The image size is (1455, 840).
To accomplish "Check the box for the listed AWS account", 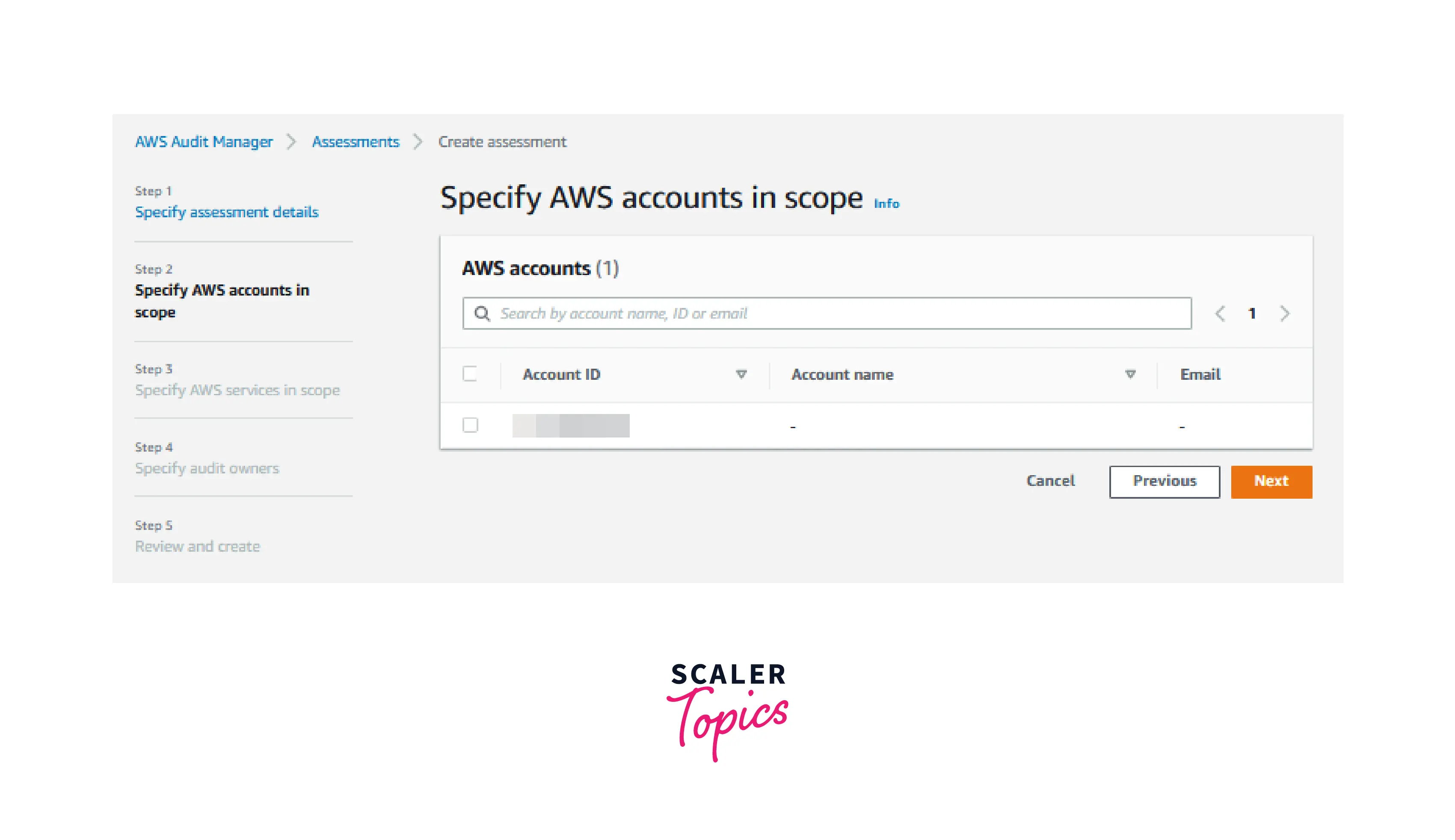I will (x=470, y=425).
